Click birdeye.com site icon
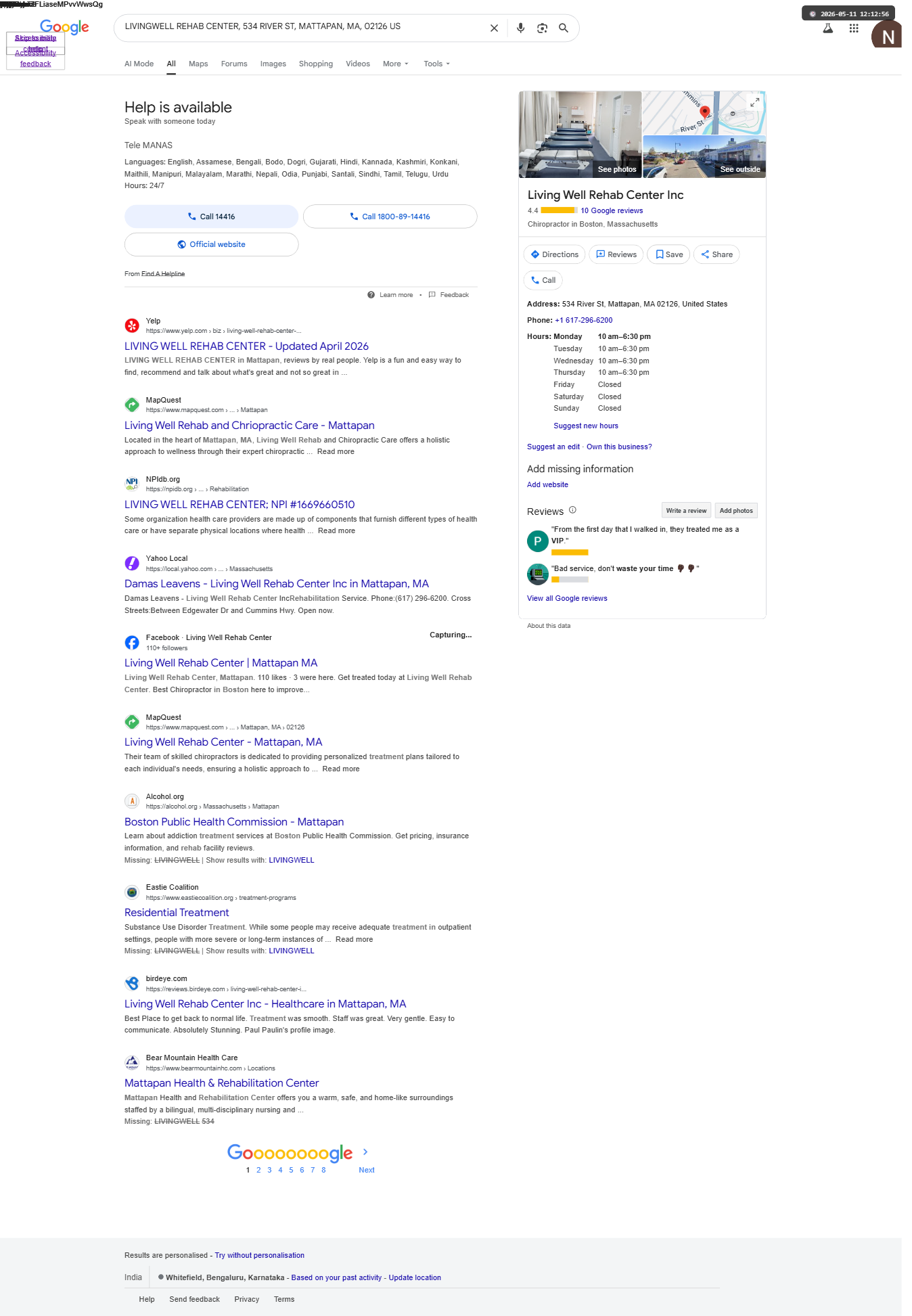The height and width of the screenshot is (1316, 912). 132,983
